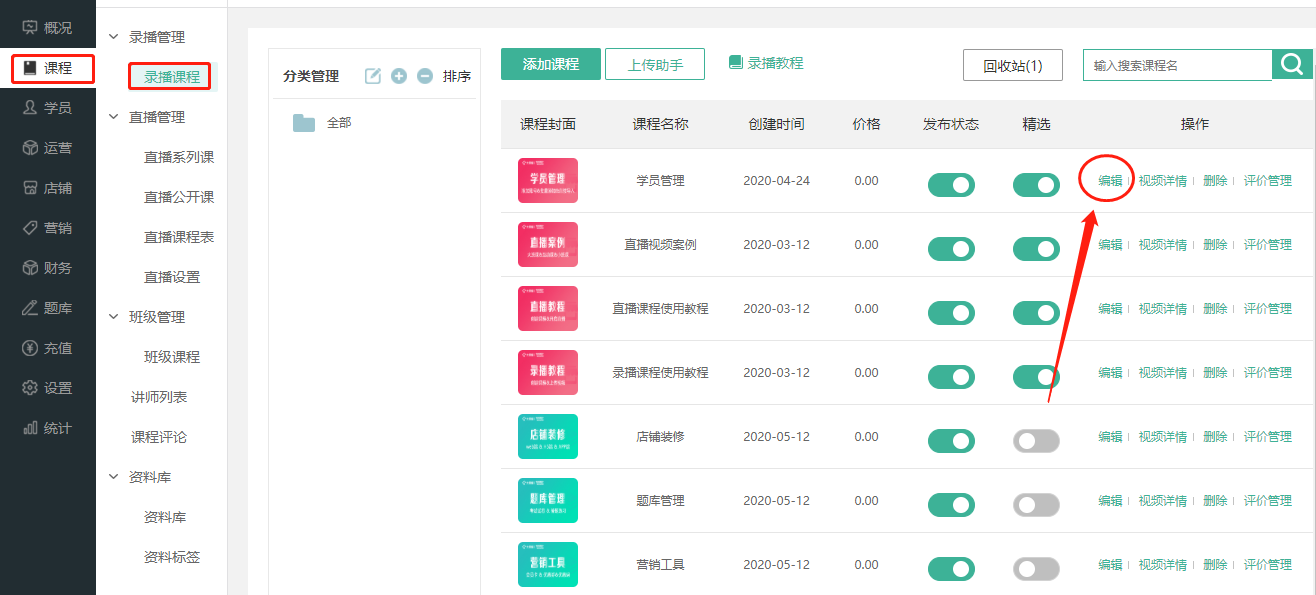Image resolution: width=1316 pixels, height=595 pixels.
Task: Toggle 精选 switch for 直播课程使用教程
Action: pos(1036,313)
